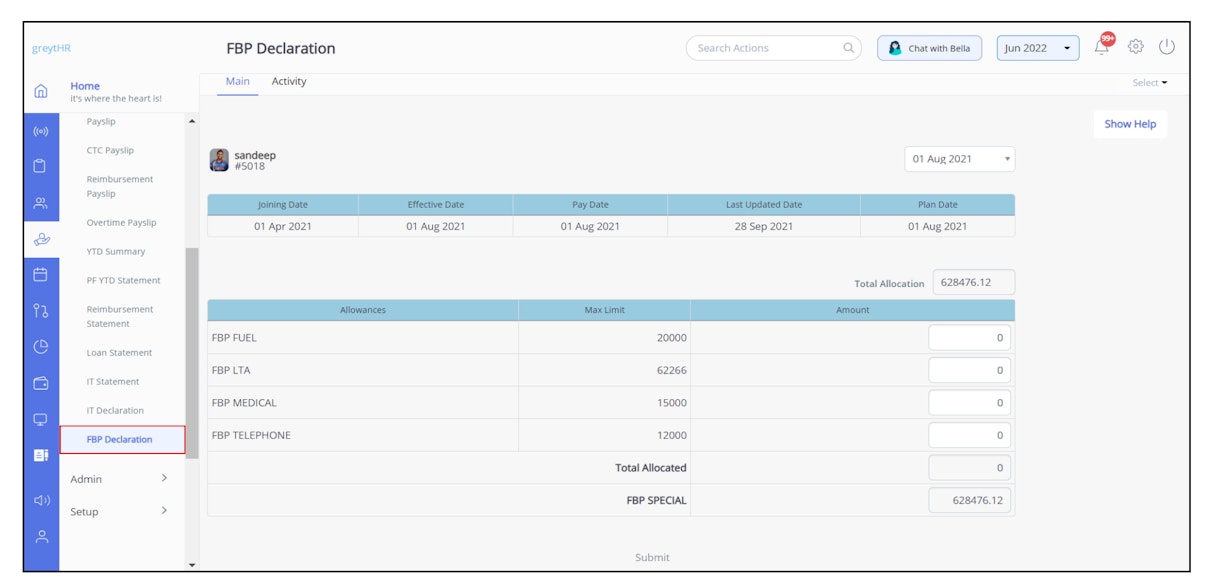
Task: Open IT Declaration in the side menu
Action: pos(115,410)
